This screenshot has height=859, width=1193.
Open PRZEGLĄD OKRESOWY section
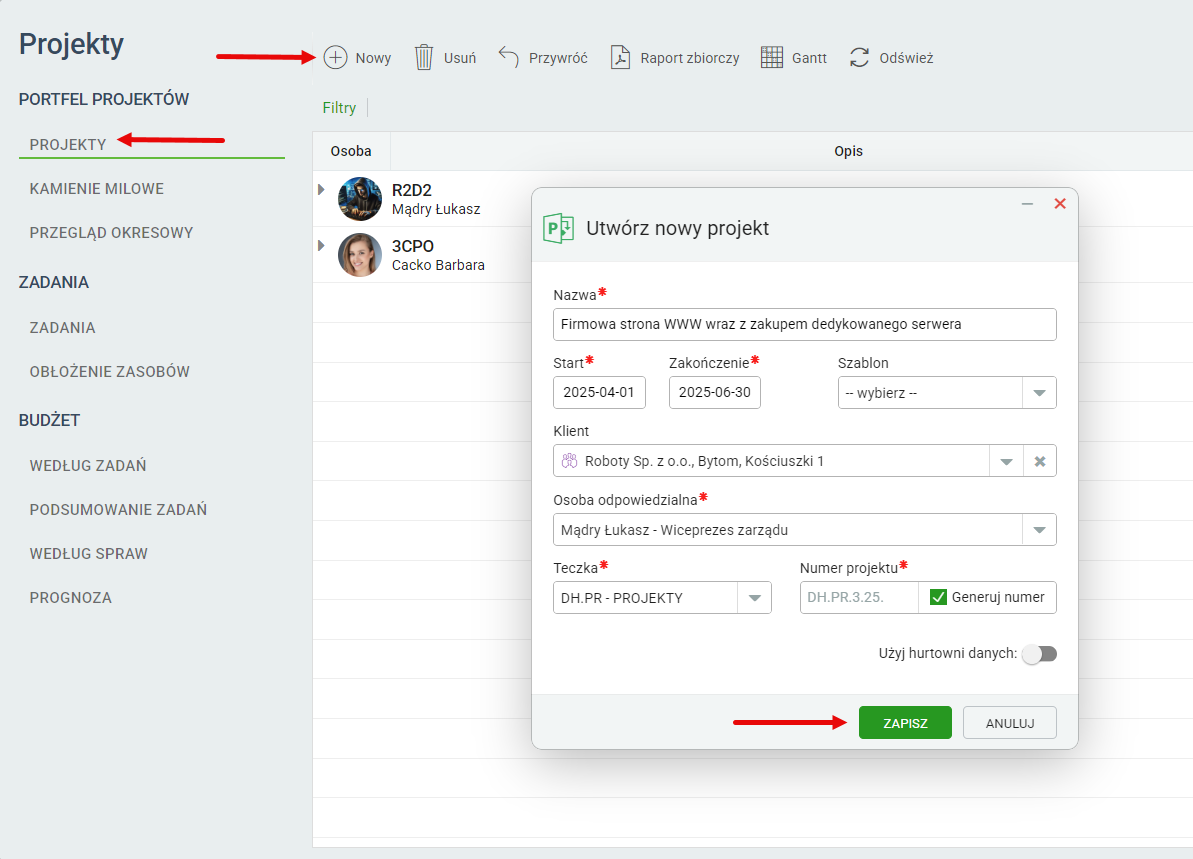point(111,233)
